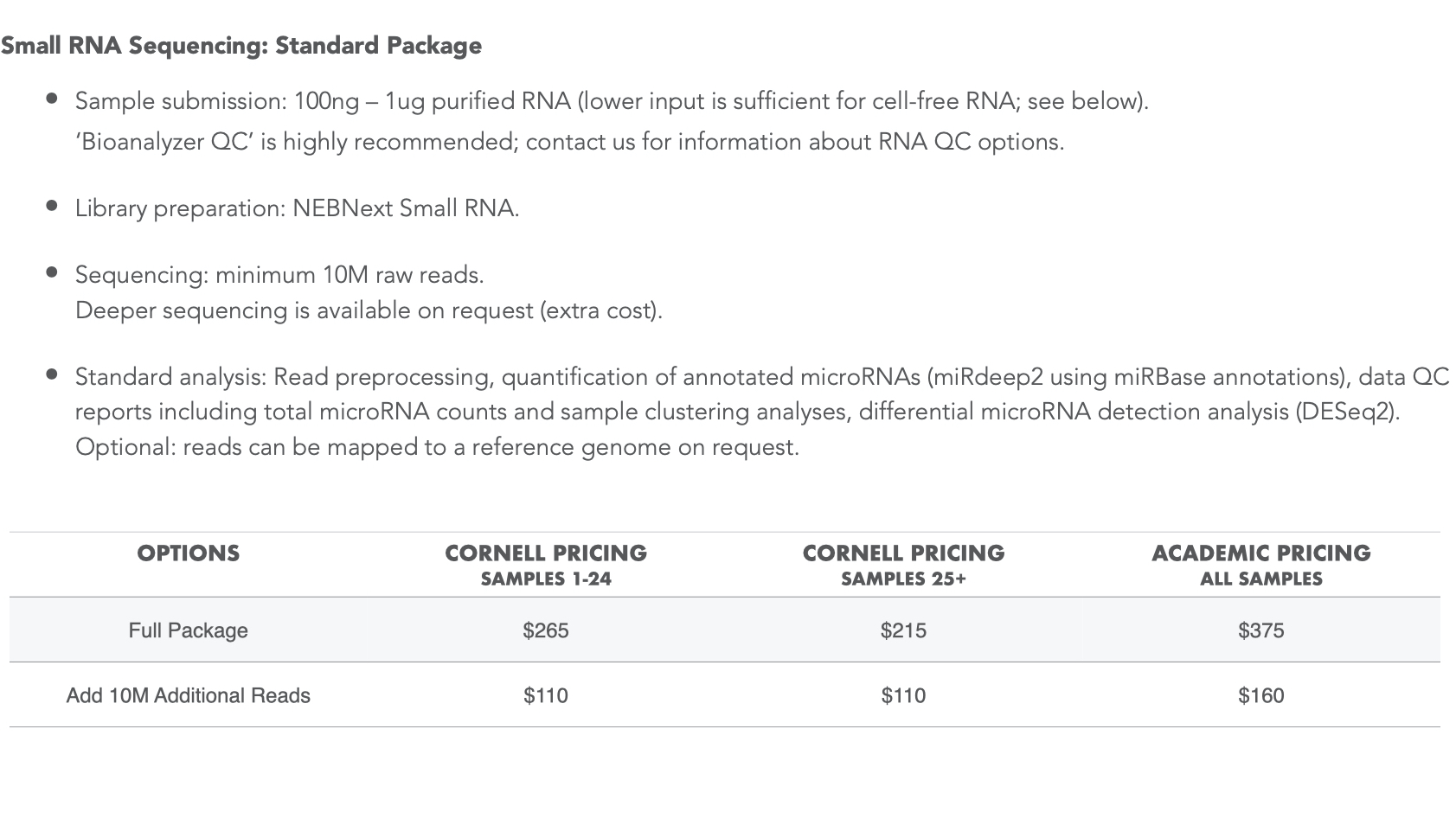Click the Optional reads mapped to reference genome line
Image resolution: width=1456 pixels, height=825 pixels.
click(x=437, y=447)
